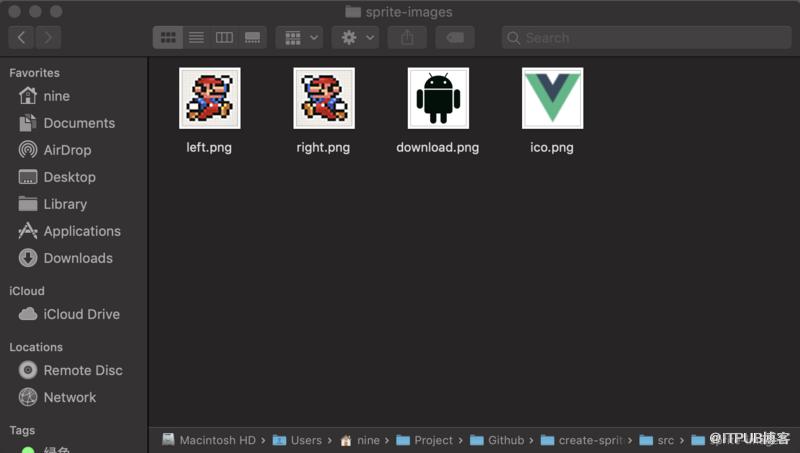Click the Documents pages icon
The height and width of the screenshot is (453, 800).
coord(28,122)
